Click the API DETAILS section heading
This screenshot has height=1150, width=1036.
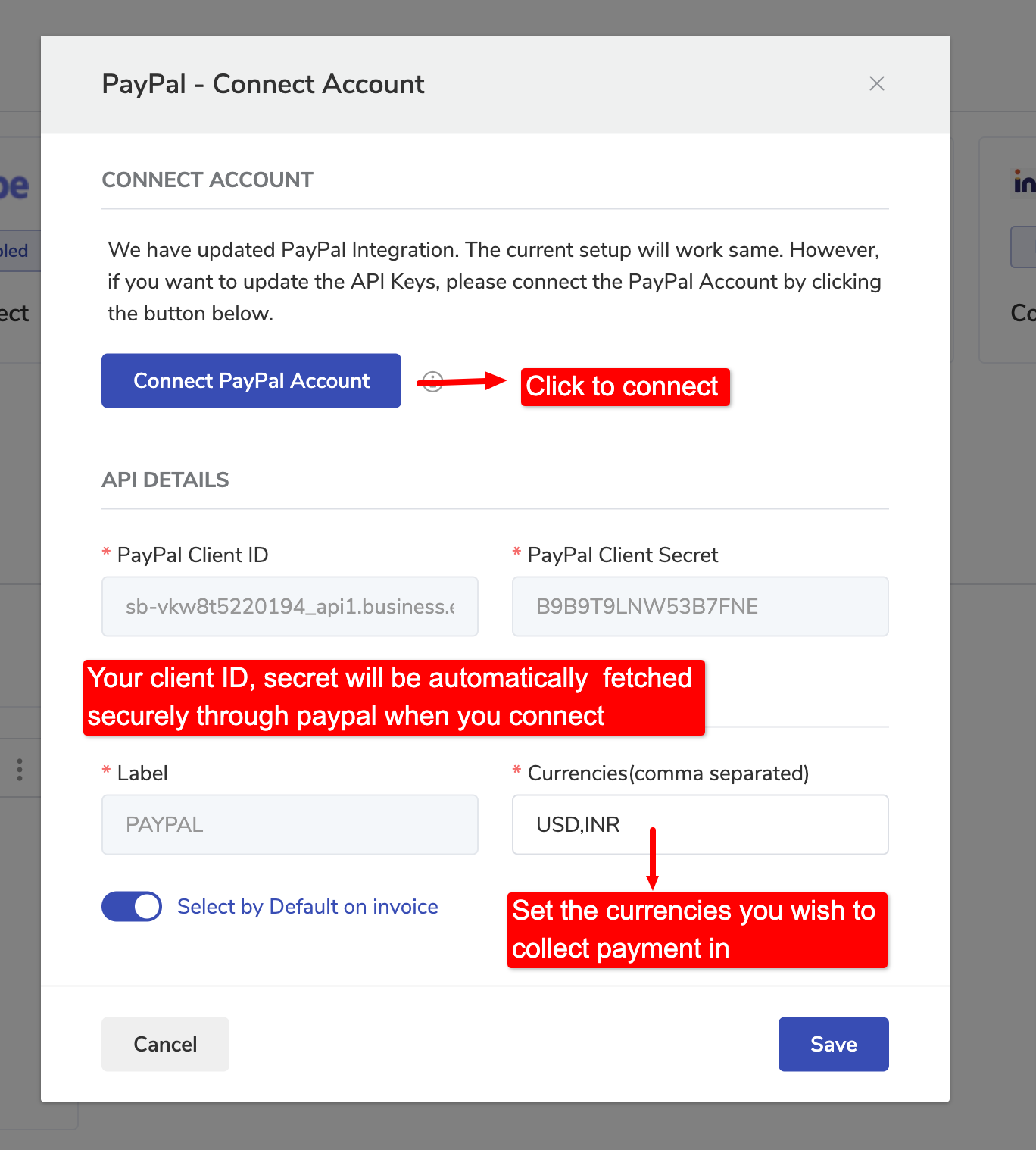pos(165,480)
